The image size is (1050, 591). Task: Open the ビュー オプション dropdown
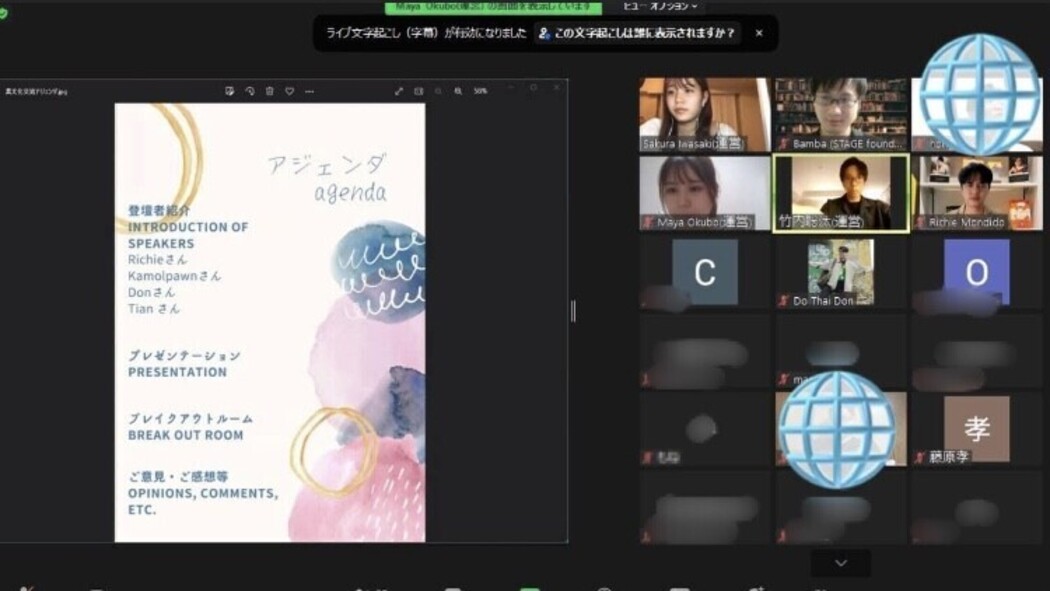pos(661,6)
